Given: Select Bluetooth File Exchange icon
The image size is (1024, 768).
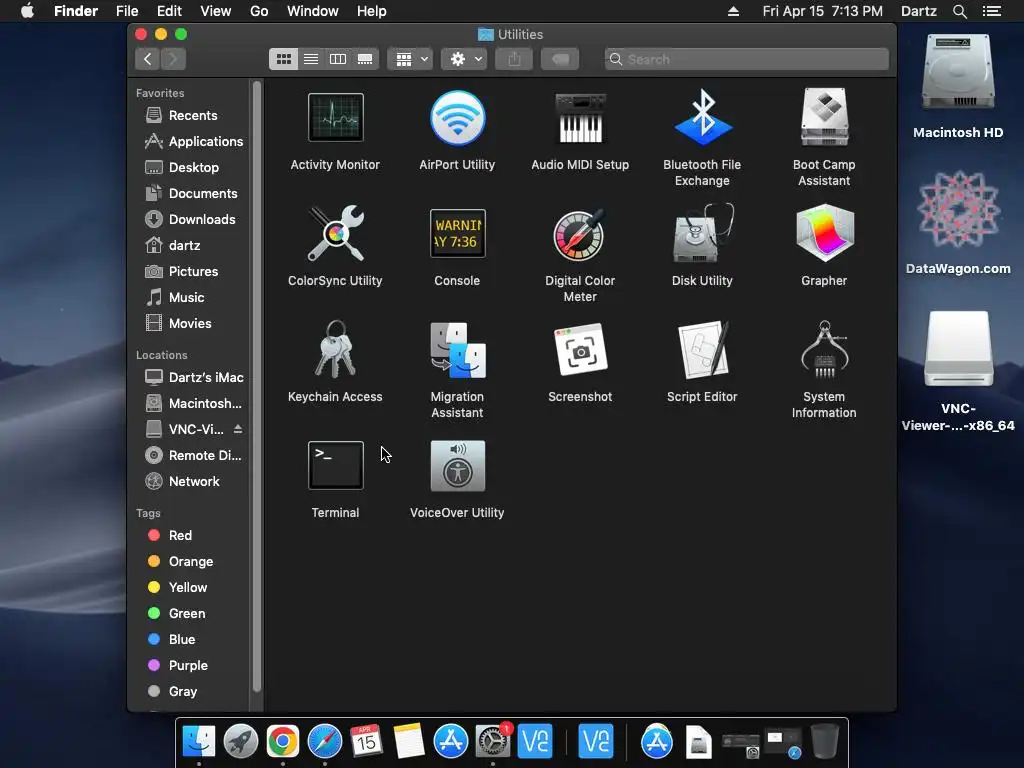Looking at the screenshot, I should [702, 118].
